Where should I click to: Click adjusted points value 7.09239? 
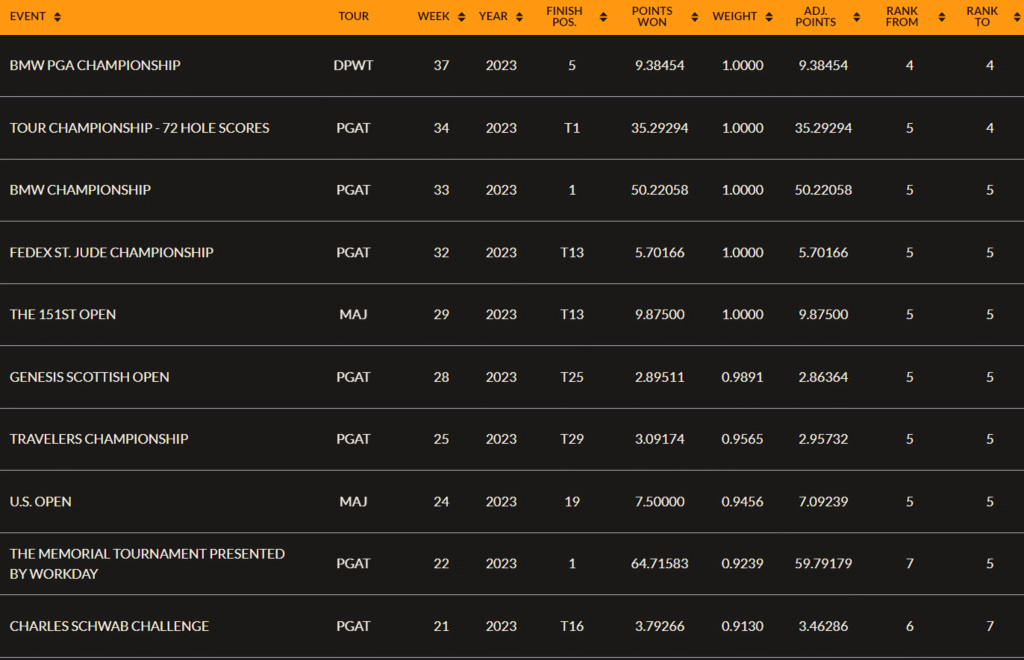click(824, 502)
